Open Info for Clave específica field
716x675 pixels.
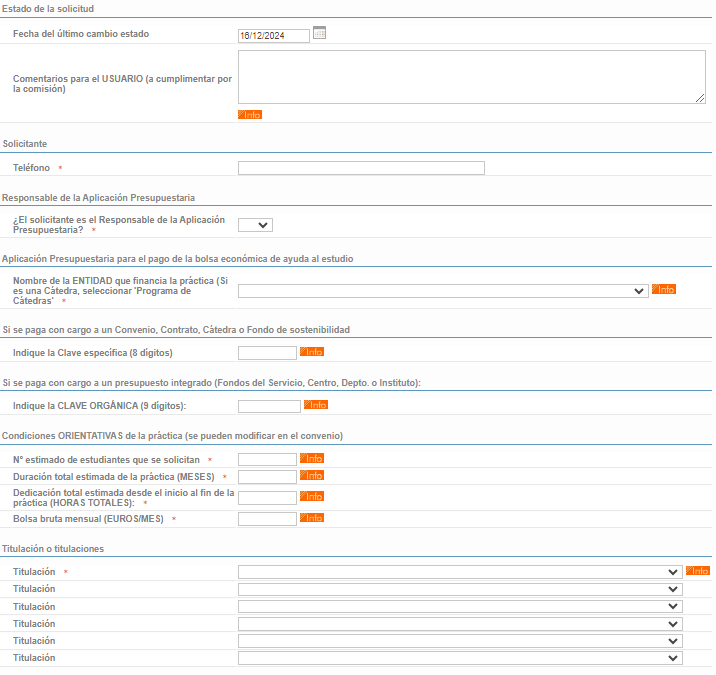coord(312,352)
